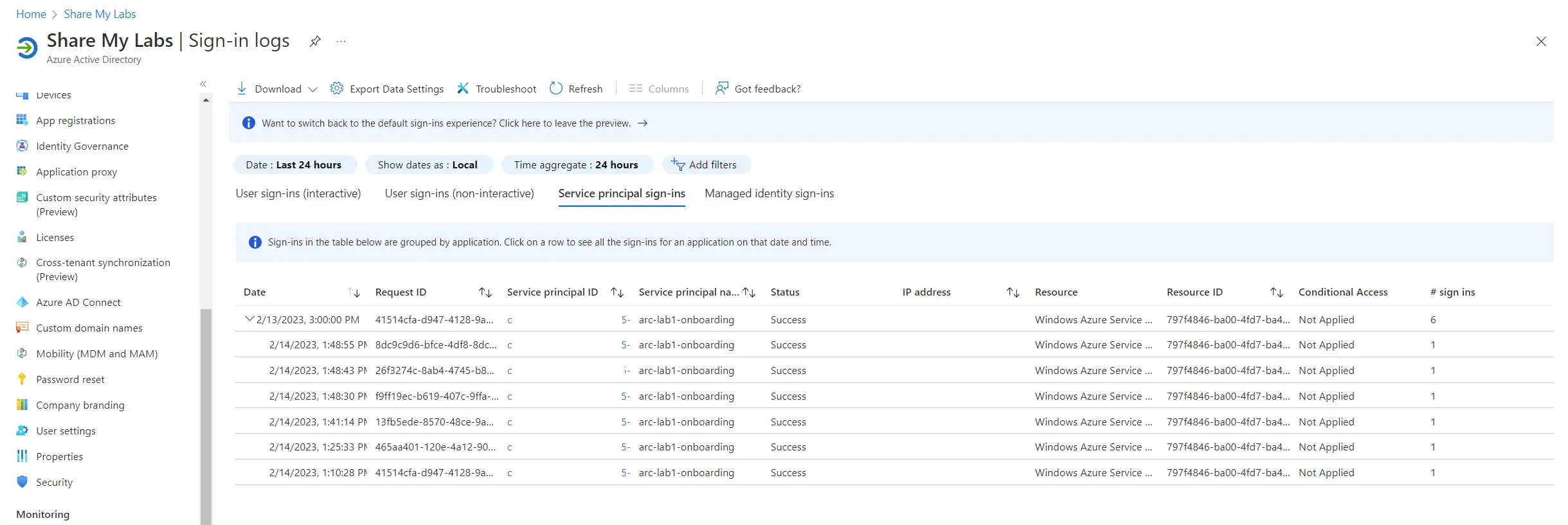Open User sign-ins (non-interactive) tab

(x=459, y=193)
